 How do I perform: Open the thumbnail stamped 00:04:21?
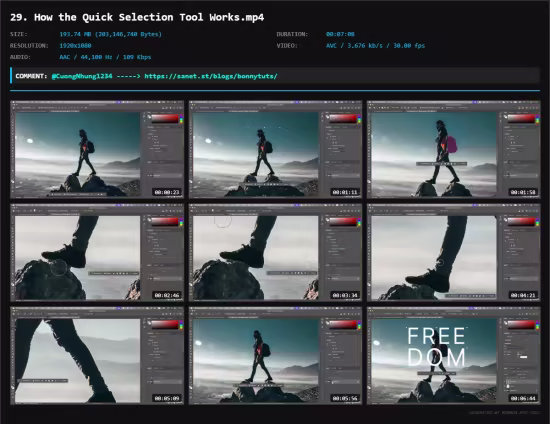coord(454,253)
